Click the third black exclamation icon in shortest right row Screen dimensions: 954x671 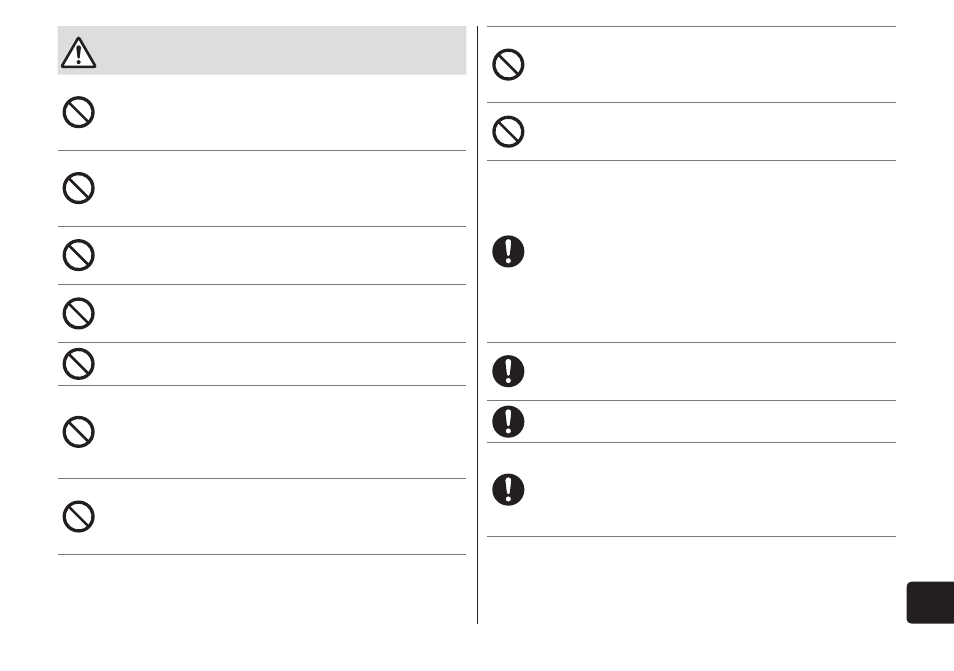508,422
